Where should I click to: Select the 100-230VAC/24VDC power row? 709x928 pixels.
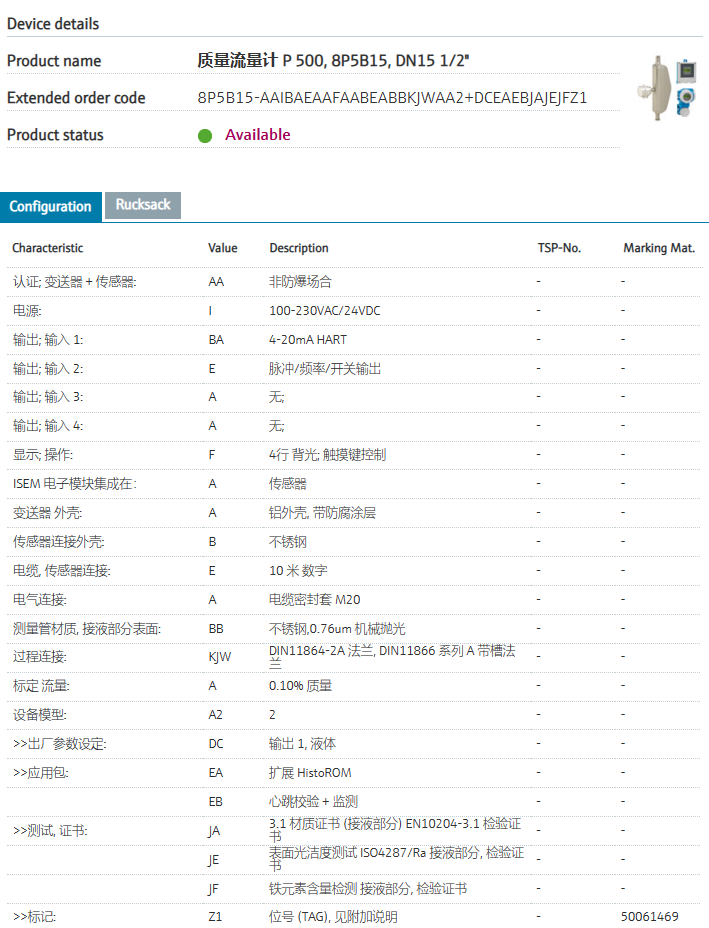[x=324, y=311]
